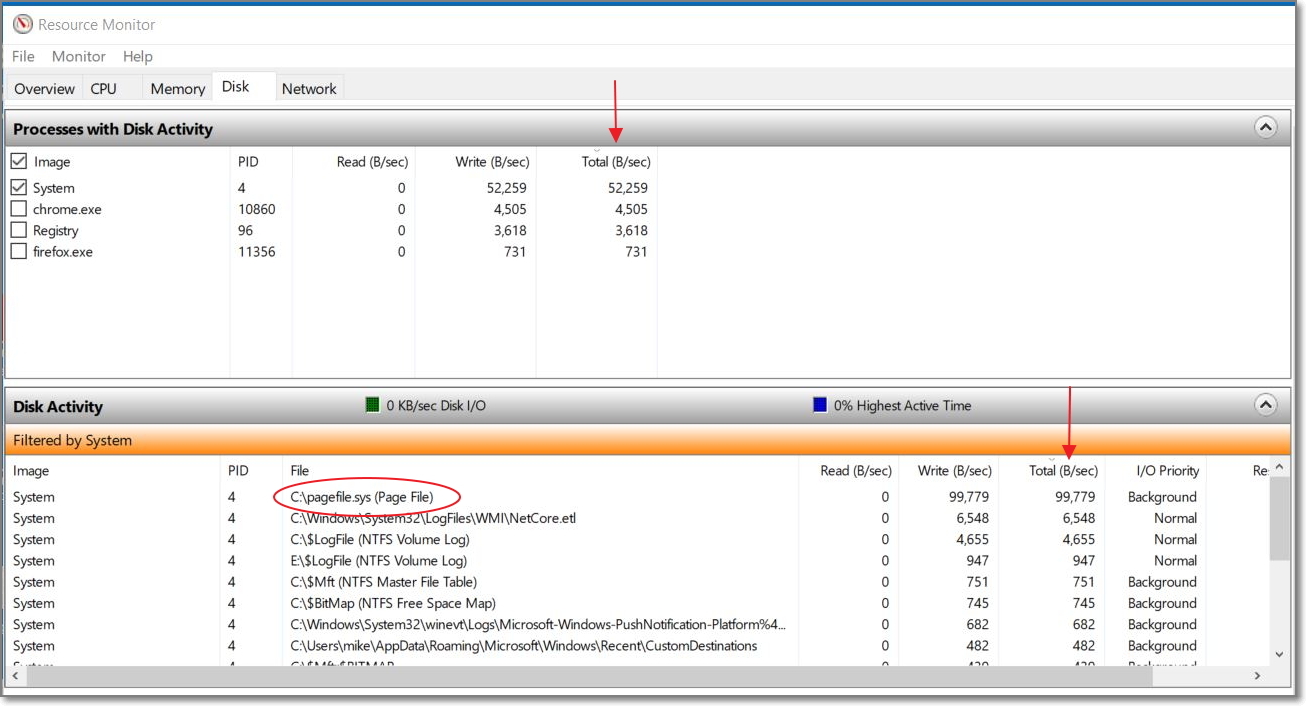Click the green Disk I/O indicator square
The image size is (1306, 706).
[372, 405]
